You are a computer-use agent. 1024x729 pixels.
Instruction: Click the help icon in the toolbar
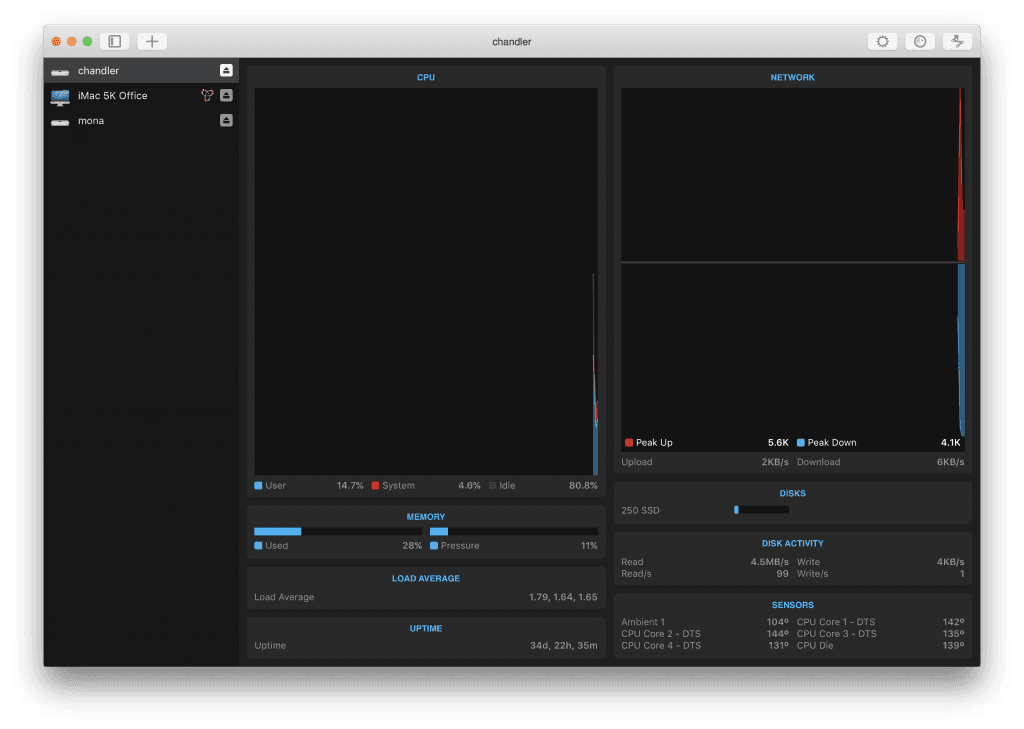pyautogui.click(x=919, y=41)
